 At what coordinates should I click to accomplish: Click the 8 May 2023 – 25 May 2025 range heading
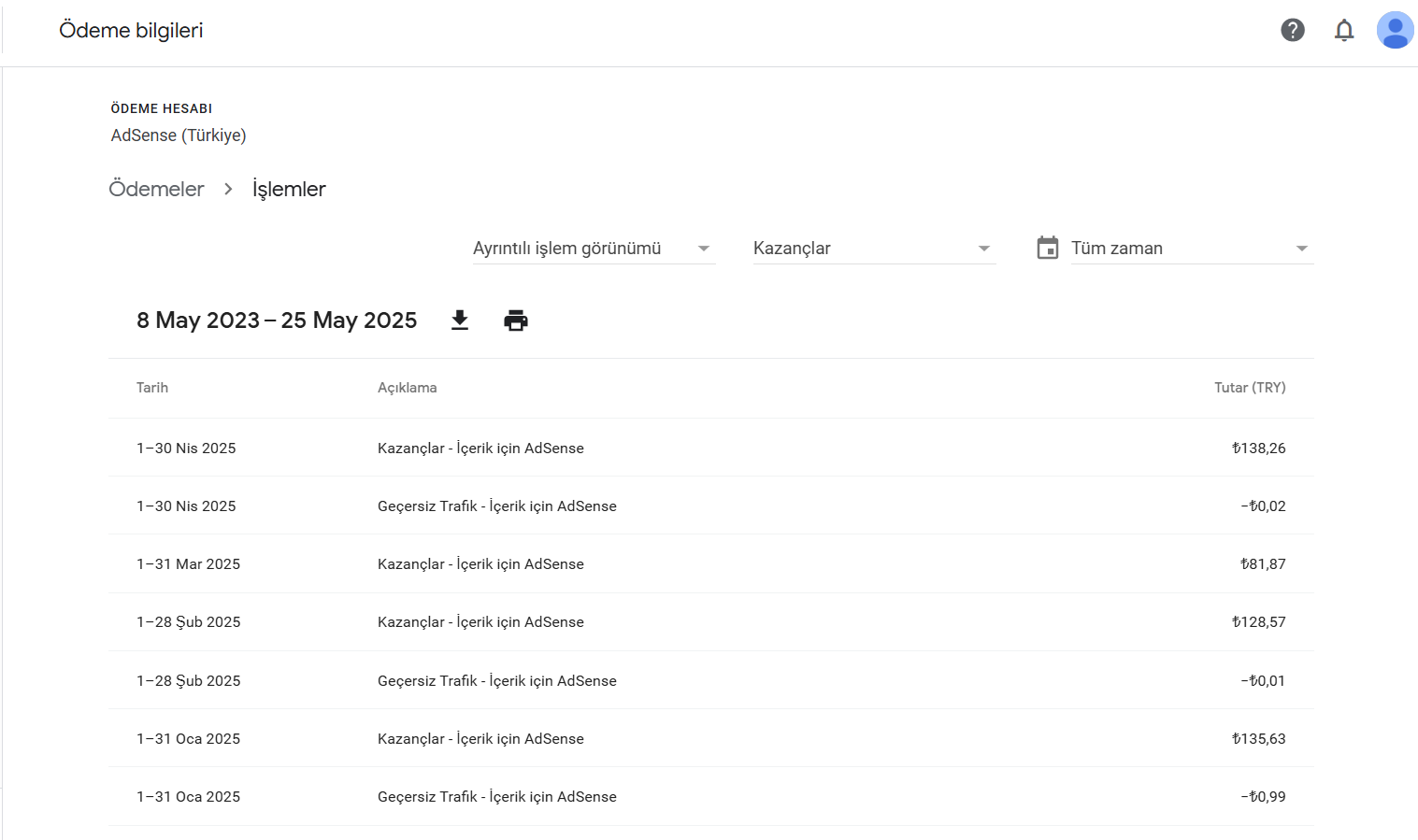tap(277, 320)
